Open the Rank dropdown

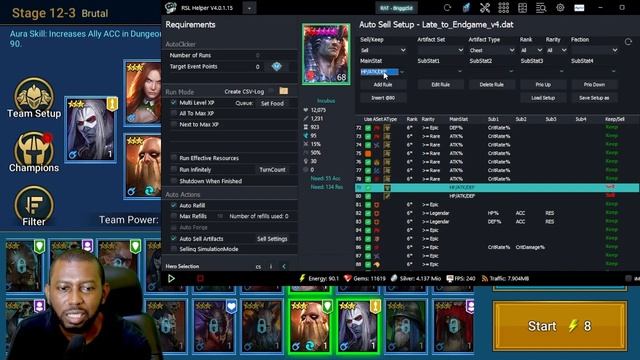(x=531, y=50)
